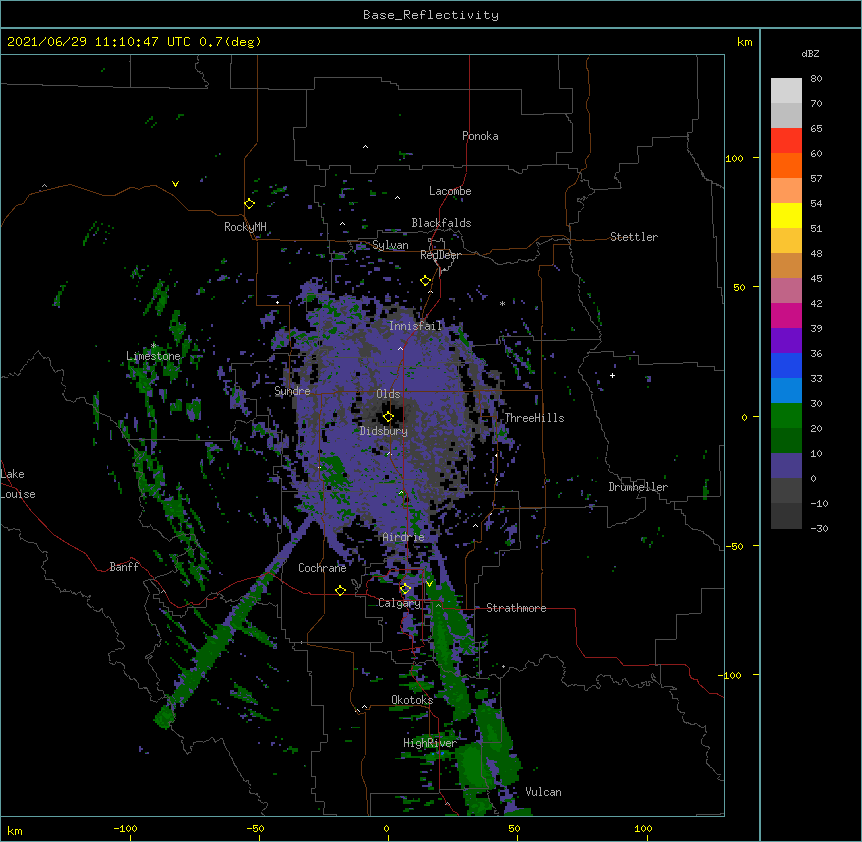The image size is (862, 842).
Task: Click the yellow V marker in the northwest
Action: pyautogui.click(x=175, y=184)
